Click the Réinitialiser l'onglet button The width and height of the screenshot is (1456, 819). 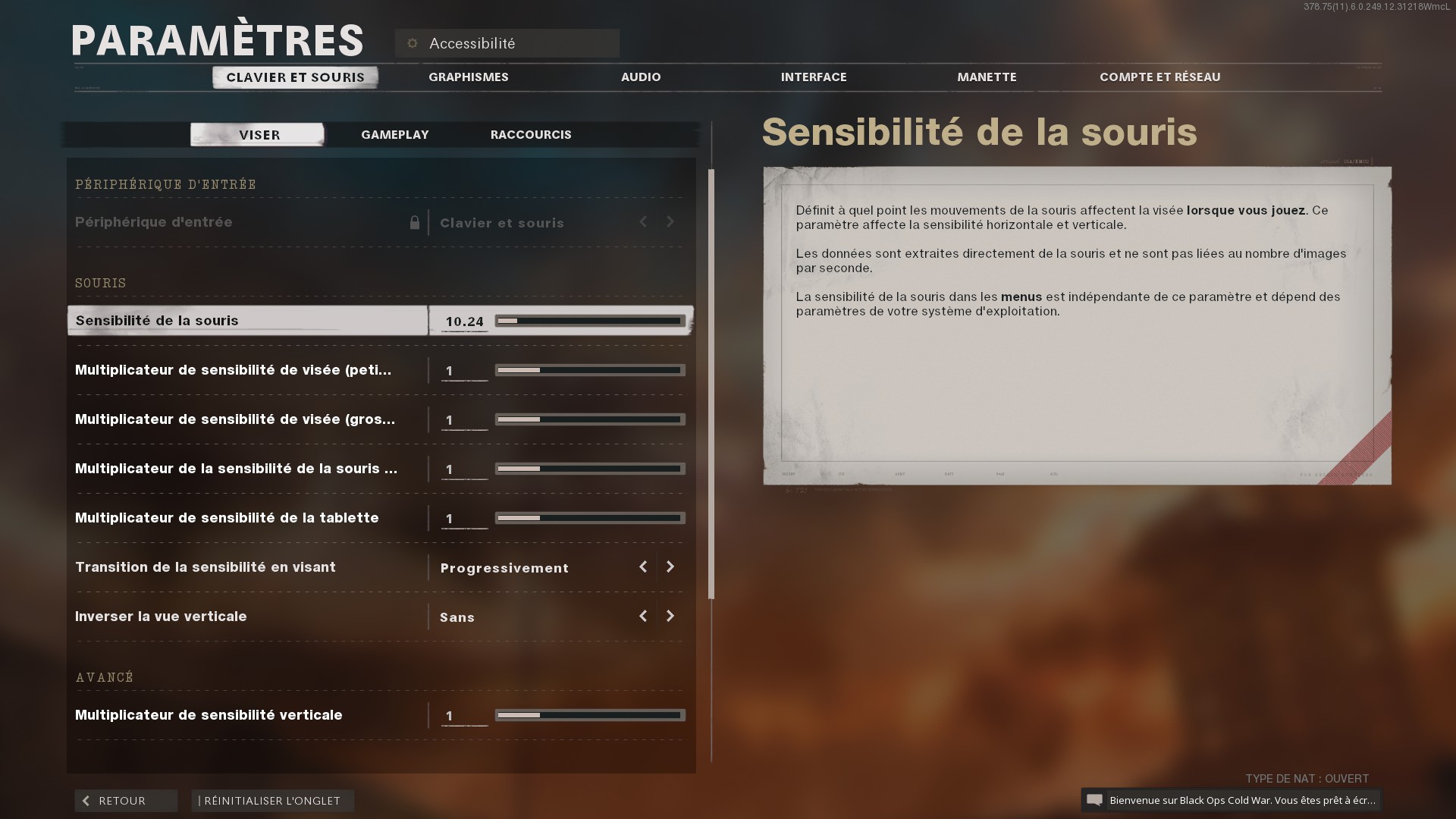coord(272,801)
